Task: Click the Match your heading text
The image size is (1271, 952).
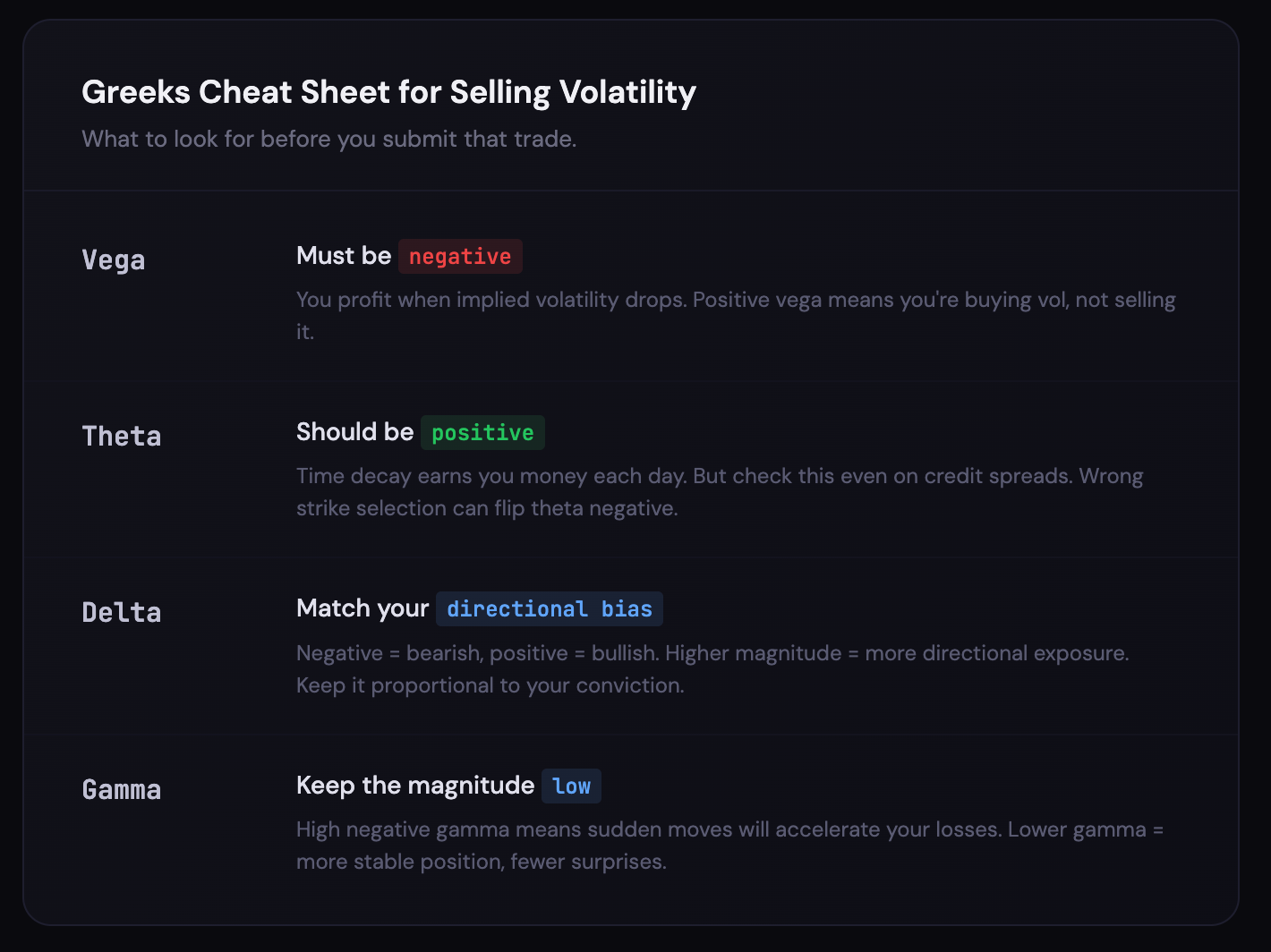Action: point(363,608)
